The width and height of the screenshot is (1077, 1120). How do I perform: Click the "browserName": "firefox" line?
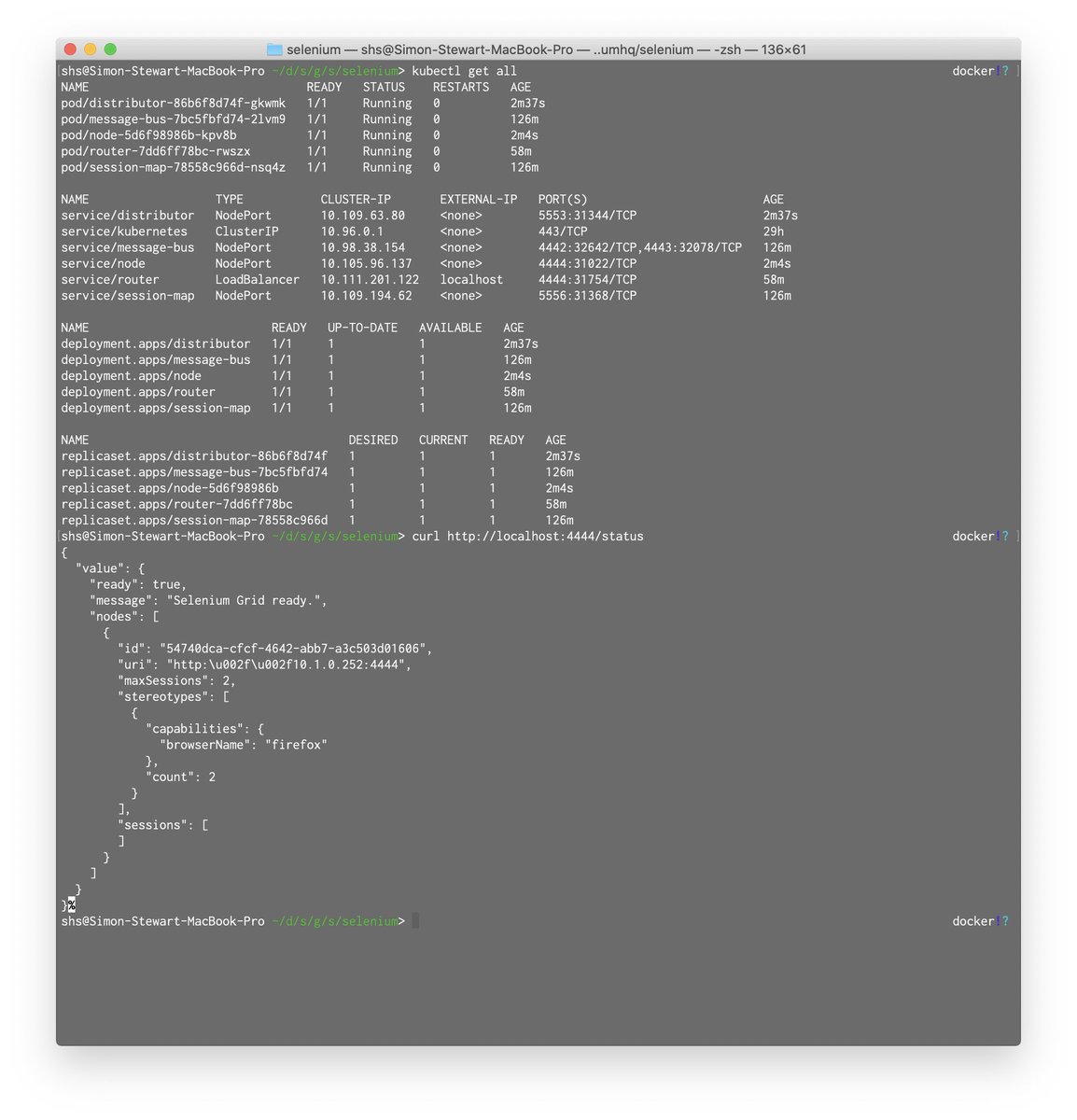tap(244, 745)
